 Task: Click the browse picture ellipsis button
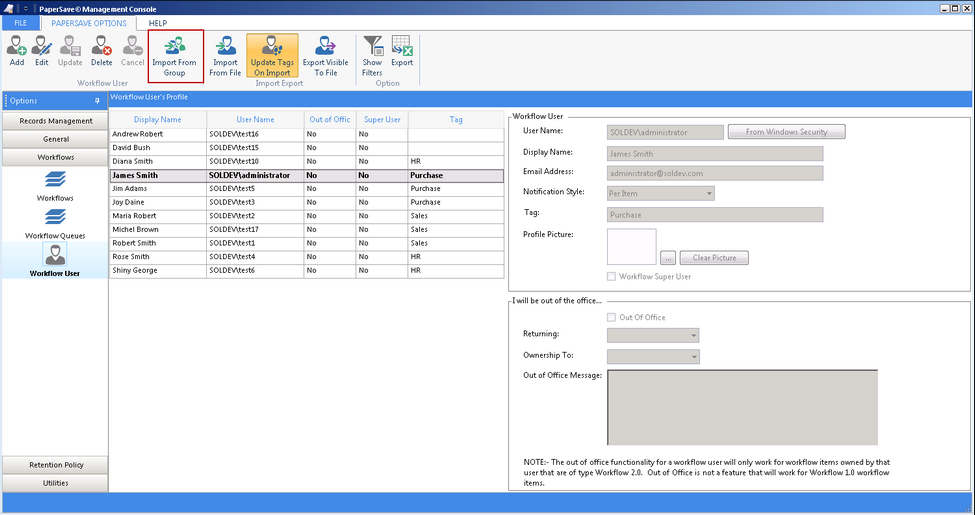[668, 258]
